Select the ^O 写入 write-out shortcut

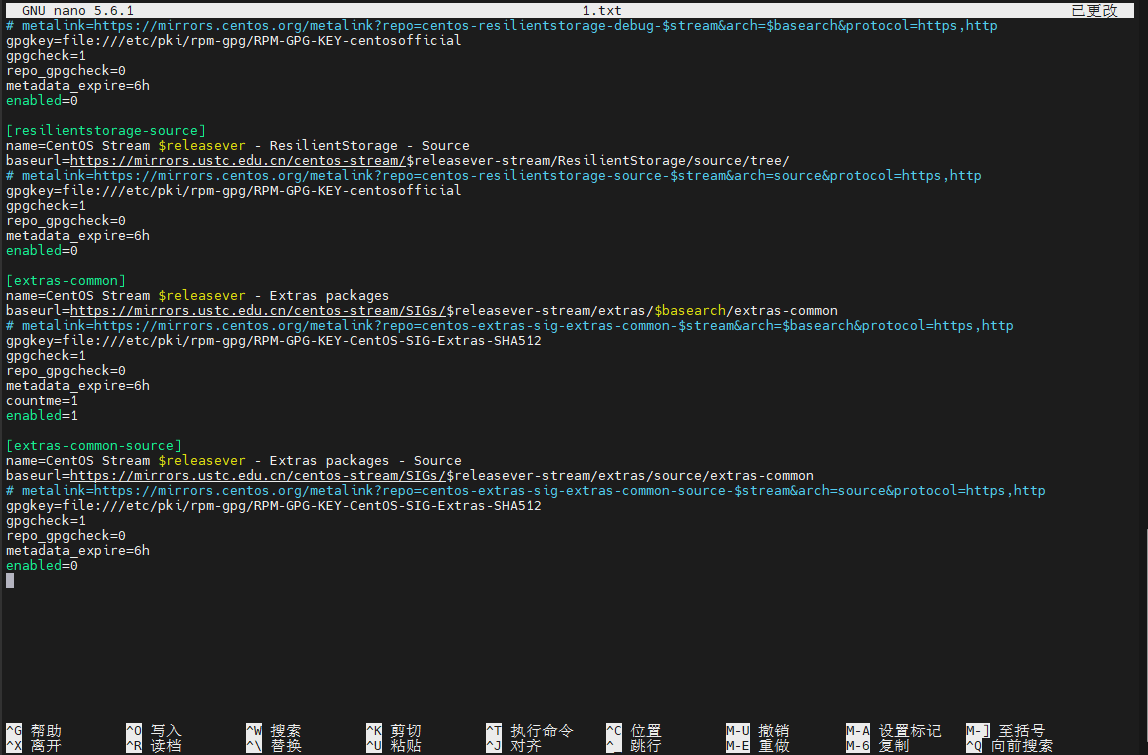[x=154, y=731]
